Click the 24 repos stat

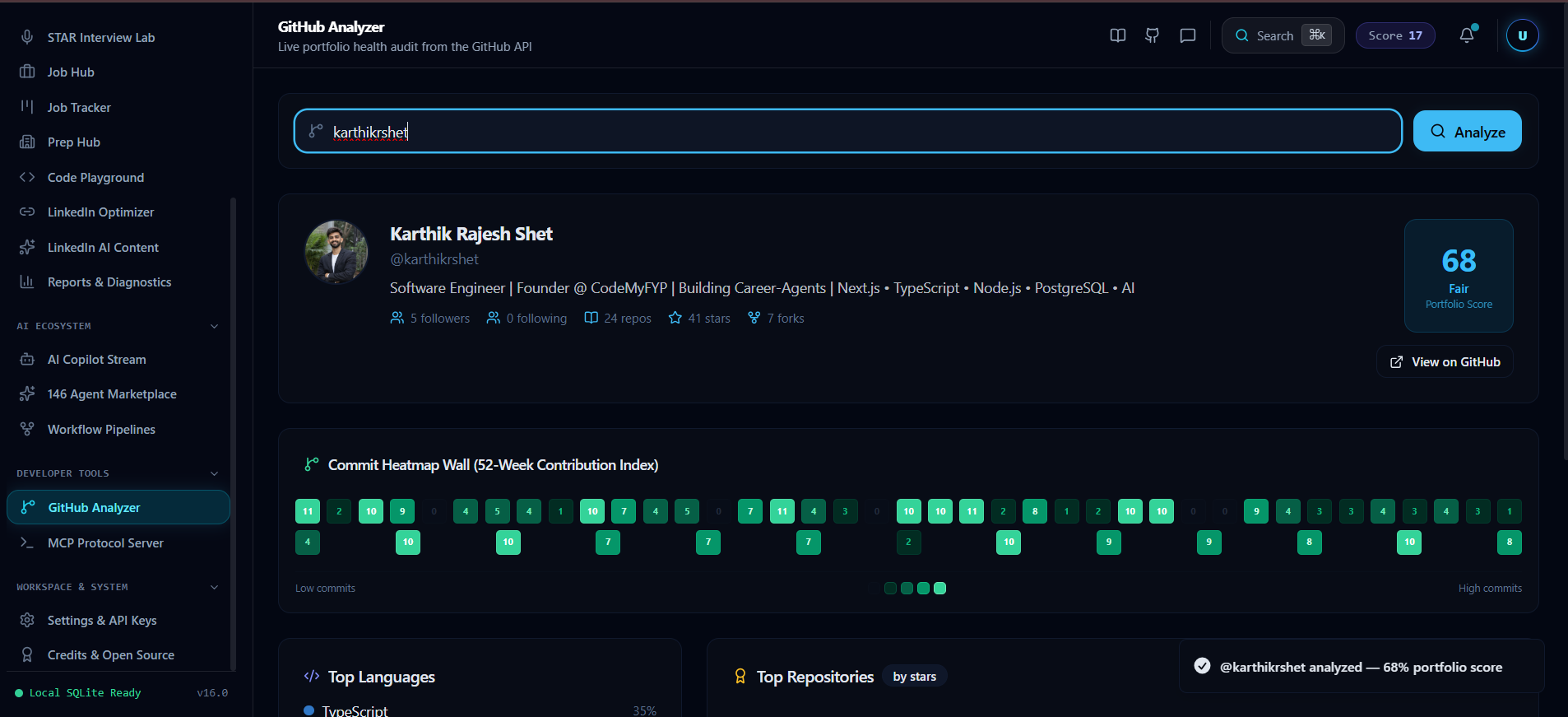tap(618, 318)
